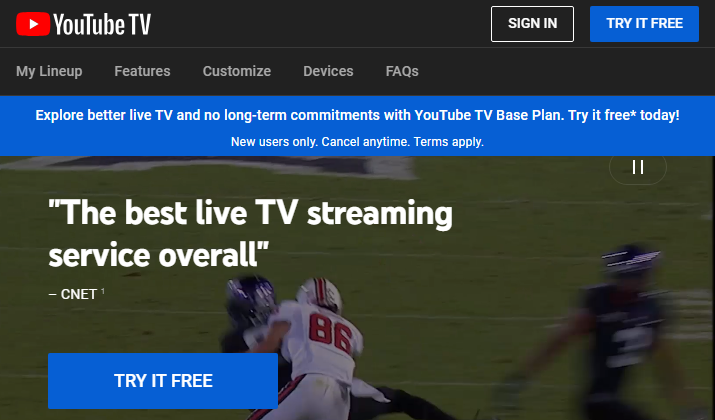
Task: Pause the hero background video
Action: [x=637, y=167]
